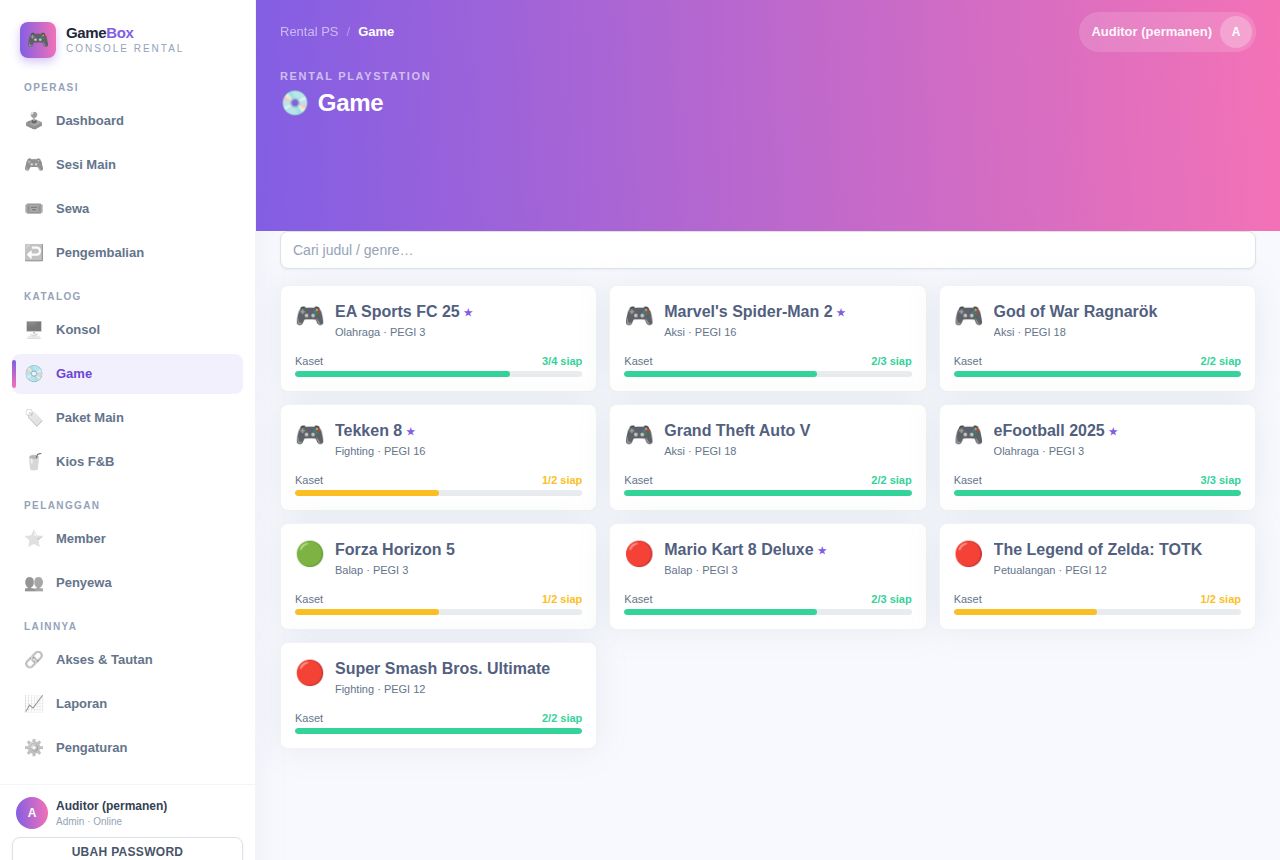Click the Laporan chart icon
1280x860 pixels.
click(34, 704)
